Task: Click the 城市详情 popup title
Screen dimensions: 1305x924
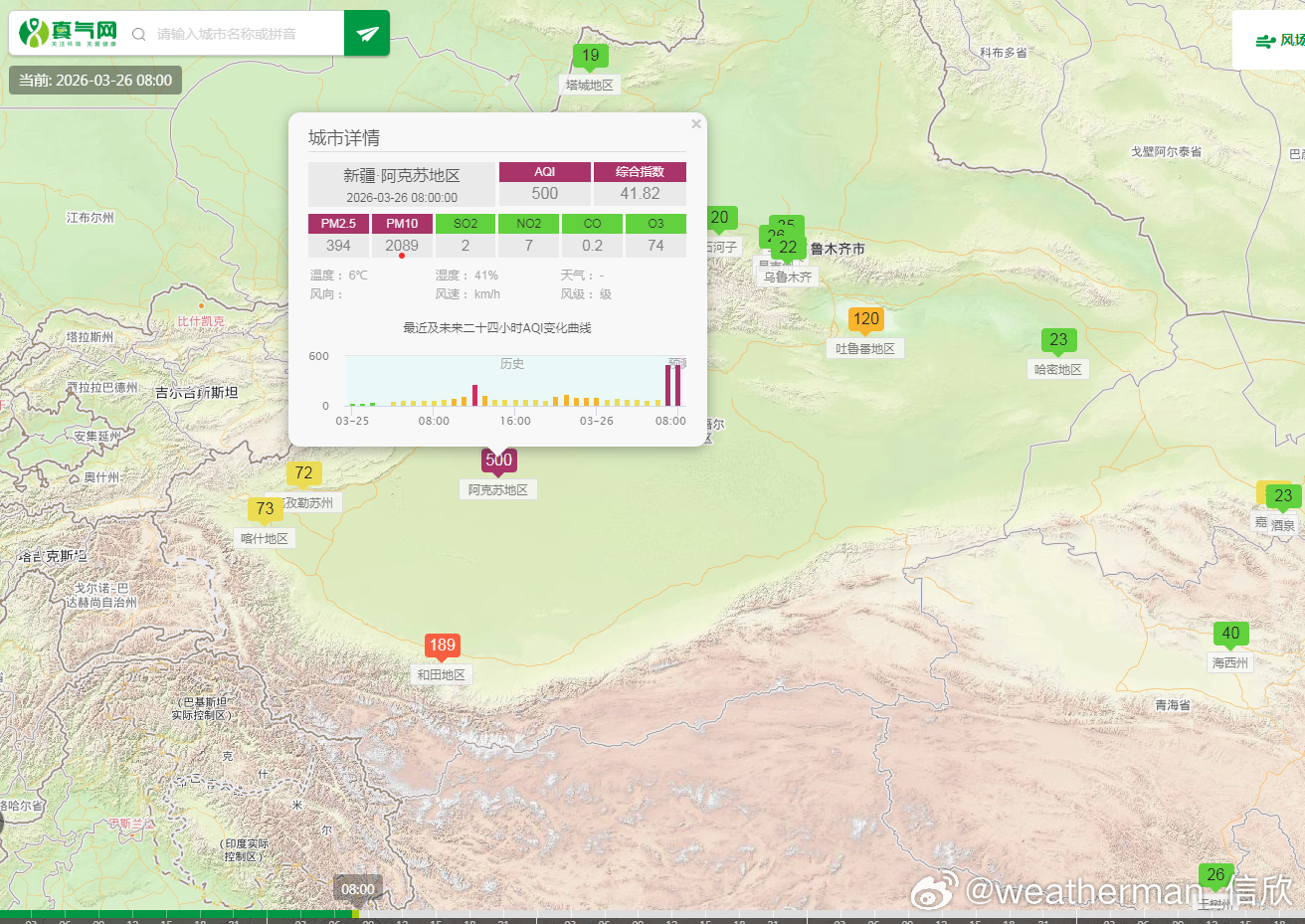Action: coord(344,138)
